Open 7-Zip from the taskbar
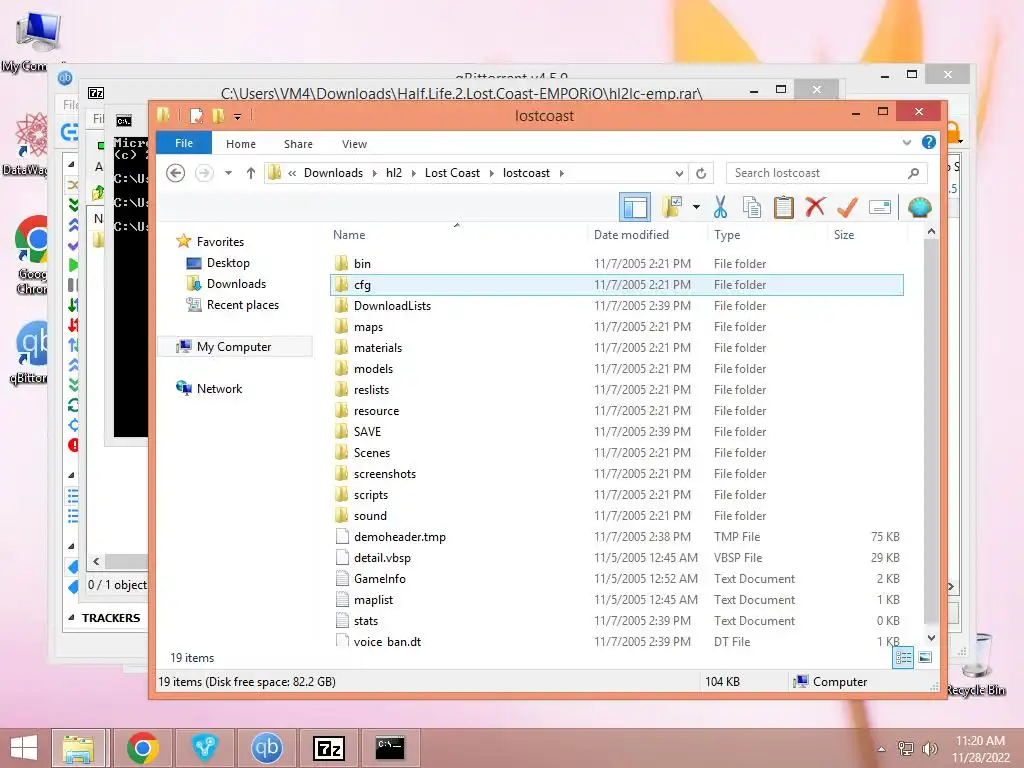1024x768 pixels. (328, 748)
